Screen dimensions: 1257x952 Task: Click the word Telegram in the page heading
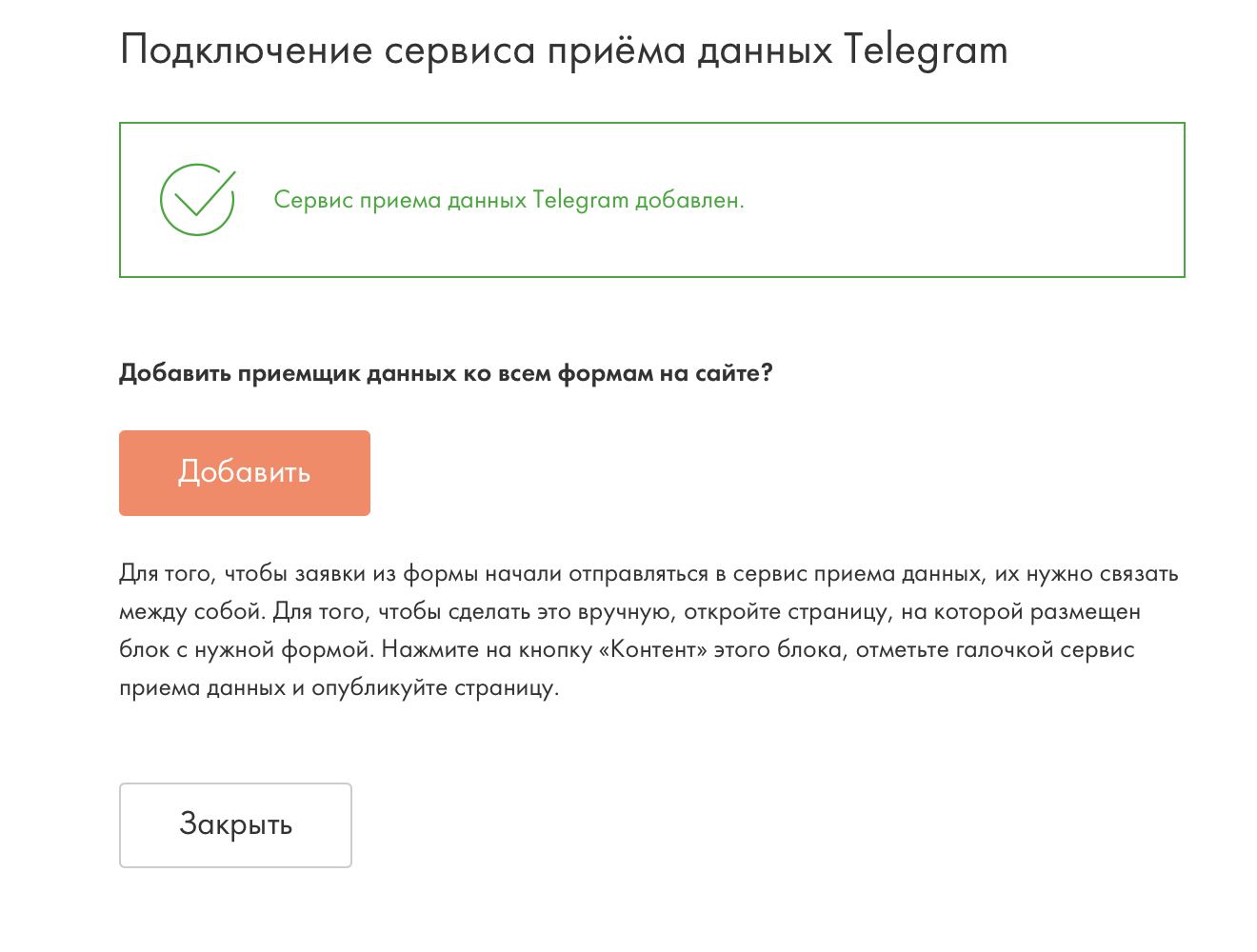click(926, 50)
